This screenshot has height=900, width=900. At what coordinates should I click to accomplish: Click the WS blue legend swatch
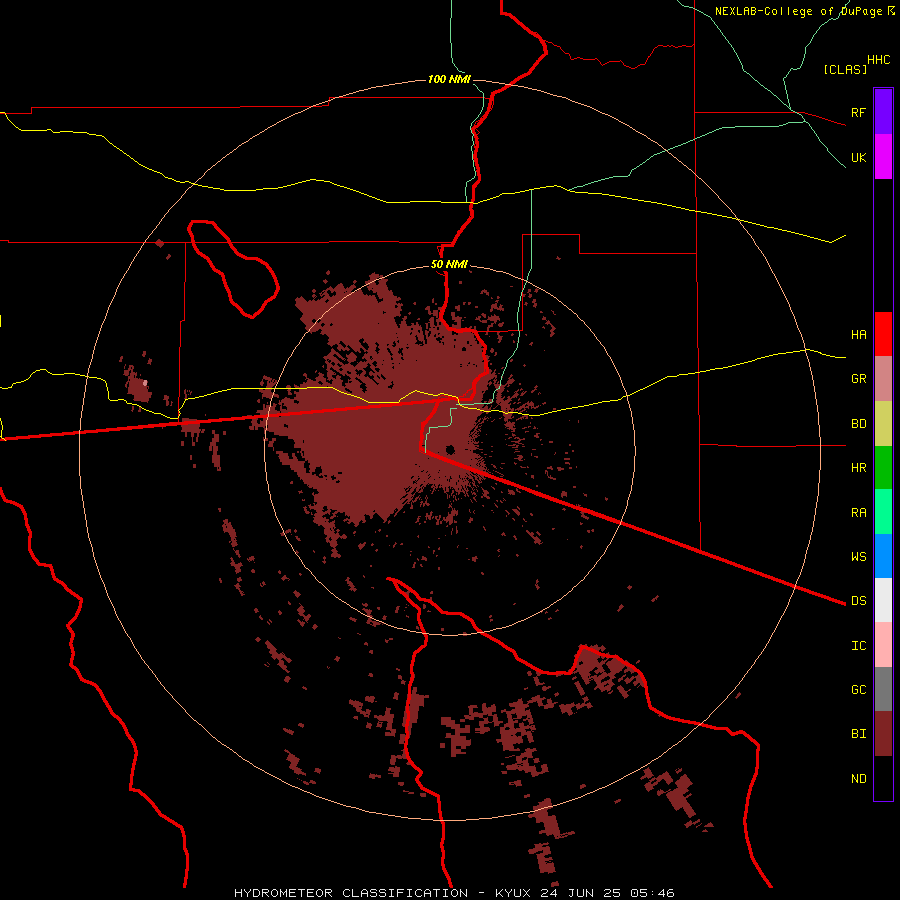coord(883,556)
